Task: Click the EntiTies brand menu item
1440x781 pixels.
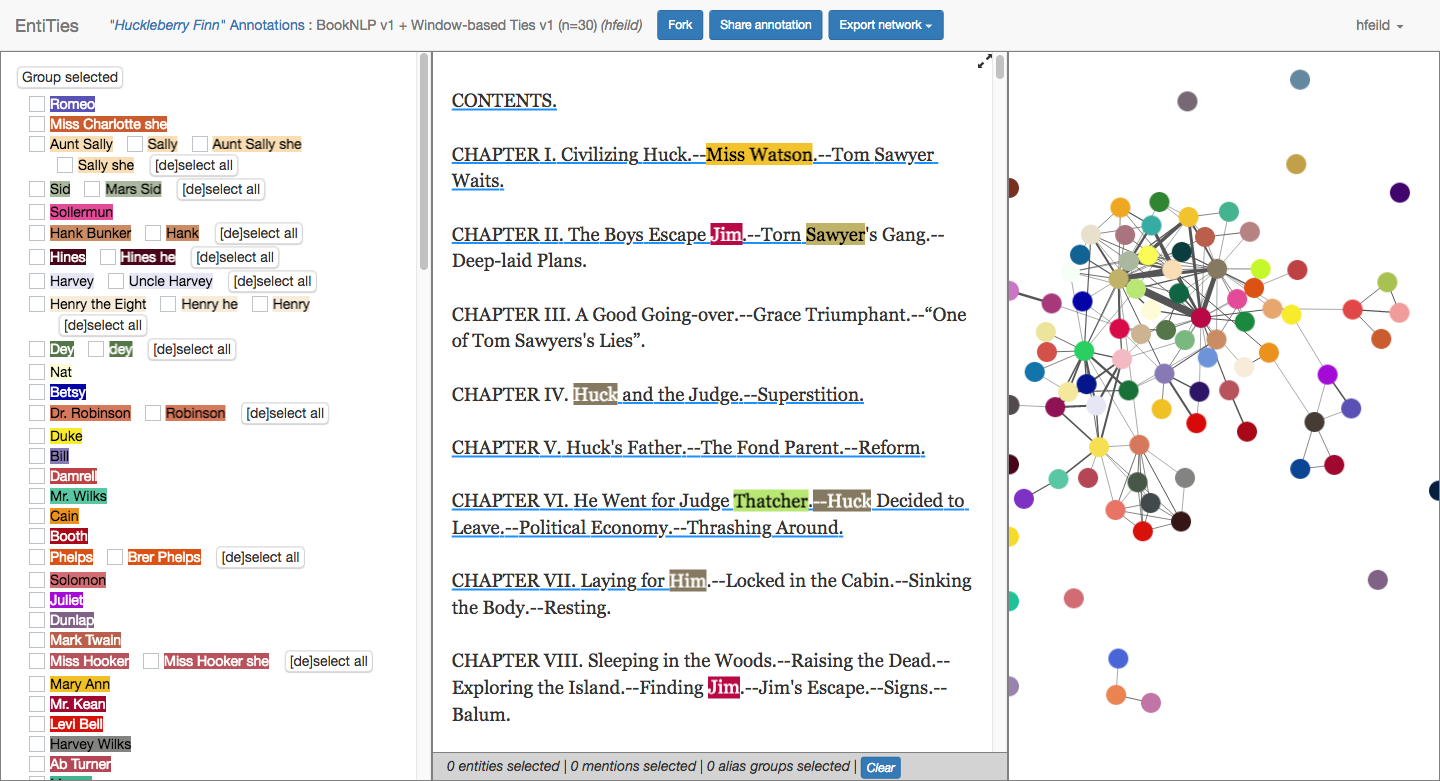Action: coord(47,25)
